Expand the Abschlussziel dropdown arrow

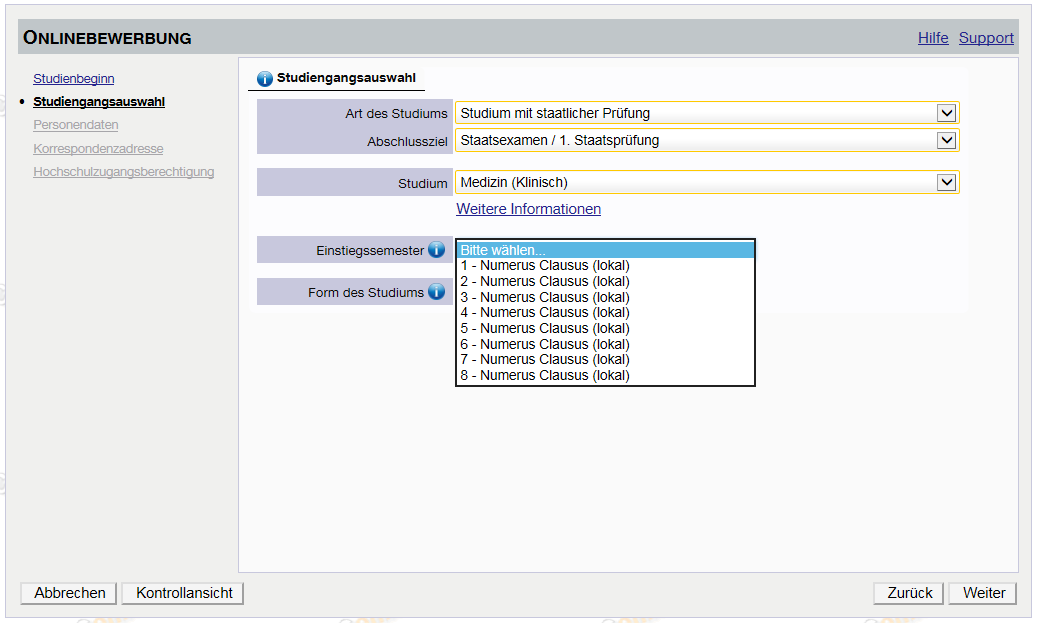[946, 140]
